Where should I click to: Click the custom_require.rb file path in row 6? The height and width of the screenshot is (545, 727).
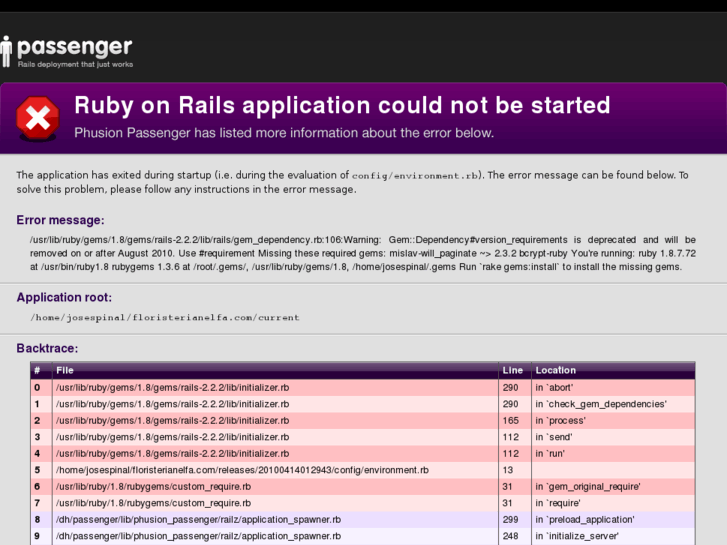click(x=153, y=487)
